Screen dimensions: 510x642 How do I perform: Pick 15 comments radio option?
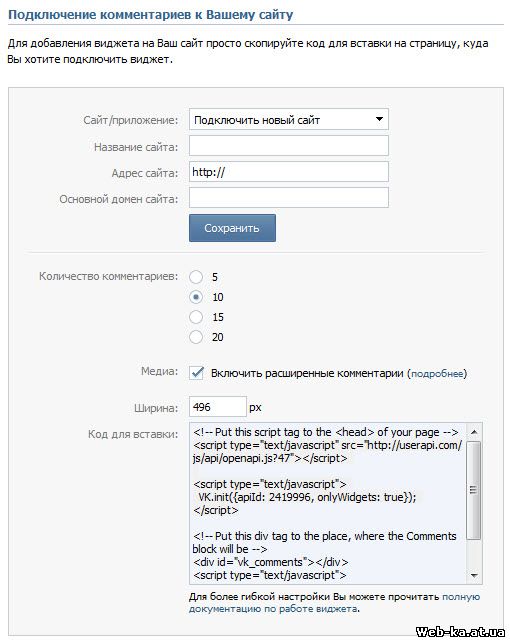(x=196, y=317)
